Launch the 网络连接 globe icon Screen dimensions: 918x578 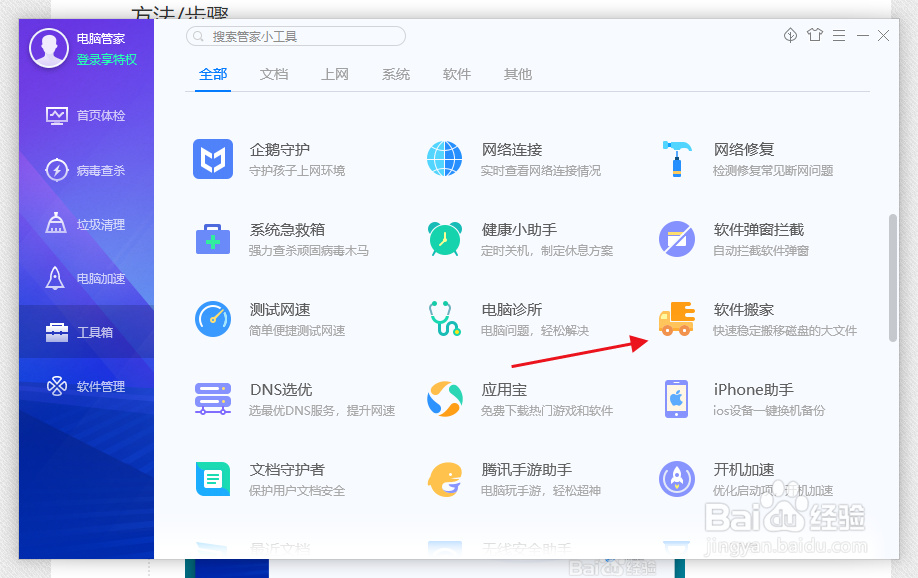point(444,159)
